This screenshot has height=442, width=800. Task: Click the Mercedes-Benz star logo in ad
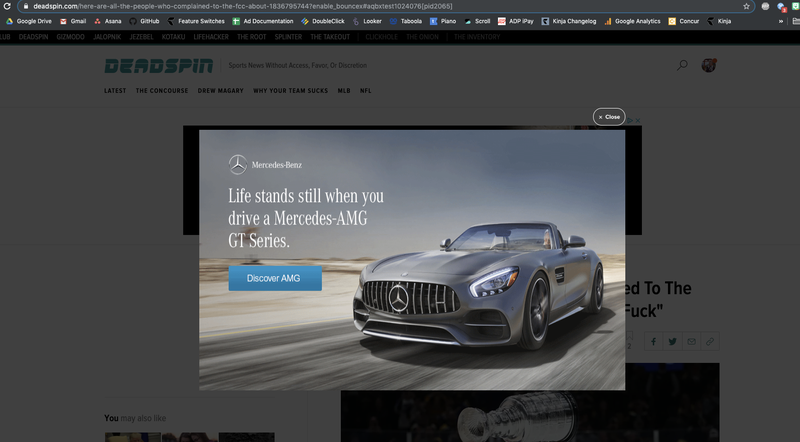tap(238, 165)
